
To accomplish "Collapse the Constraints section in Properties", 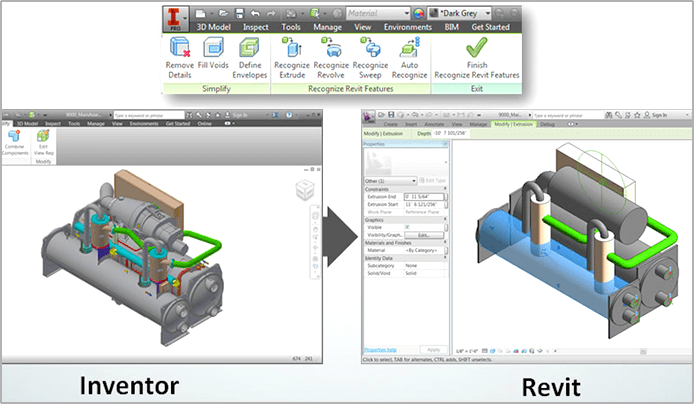I will click(x=445, y=189).
